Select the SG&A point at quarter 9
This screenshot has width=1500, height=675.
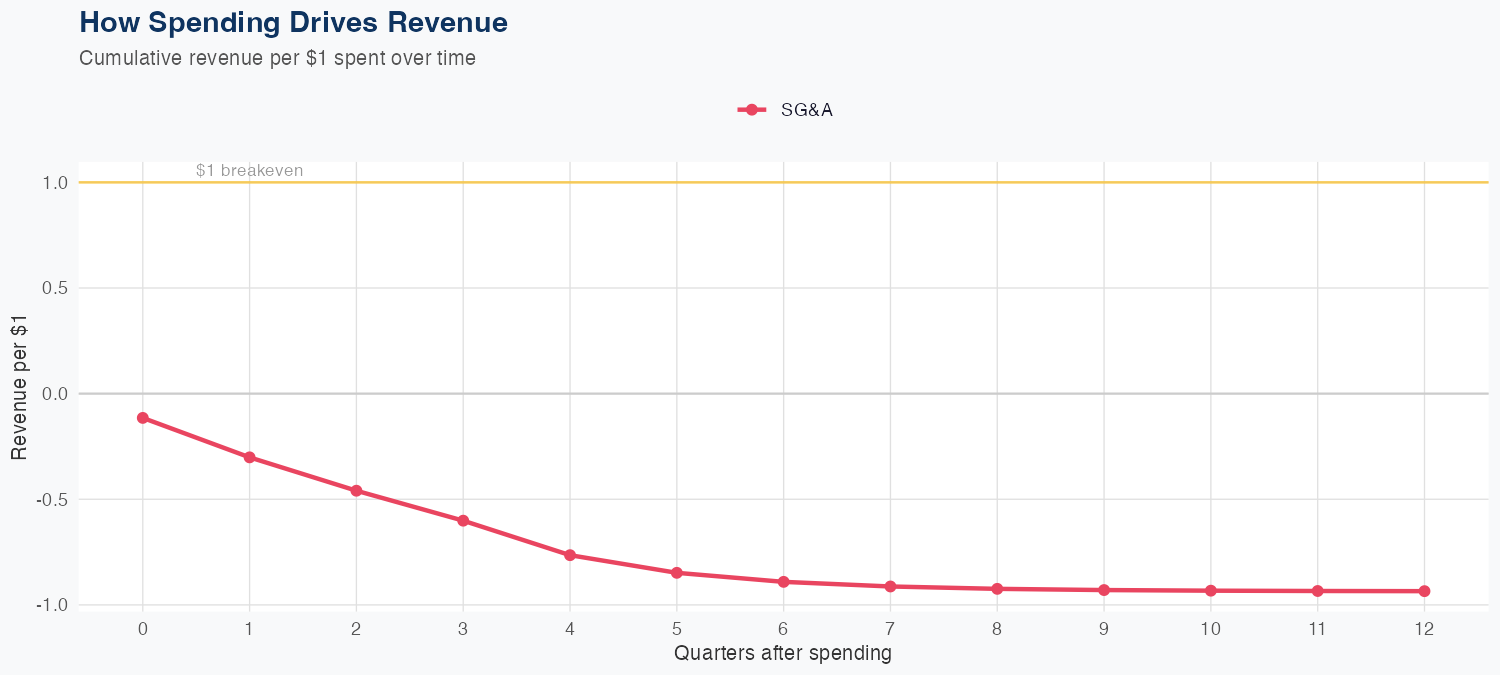(1104, 590)
